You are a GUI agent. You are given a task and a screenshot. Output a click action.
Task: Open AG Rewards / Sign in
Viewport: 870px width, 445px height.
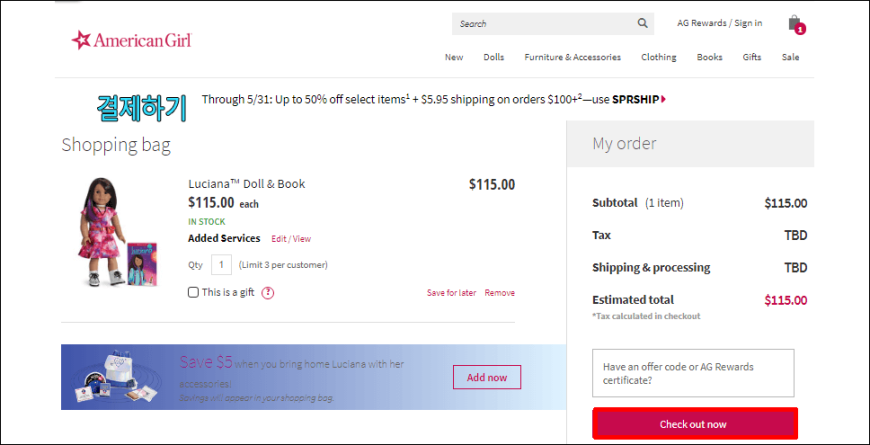[719, 23]
